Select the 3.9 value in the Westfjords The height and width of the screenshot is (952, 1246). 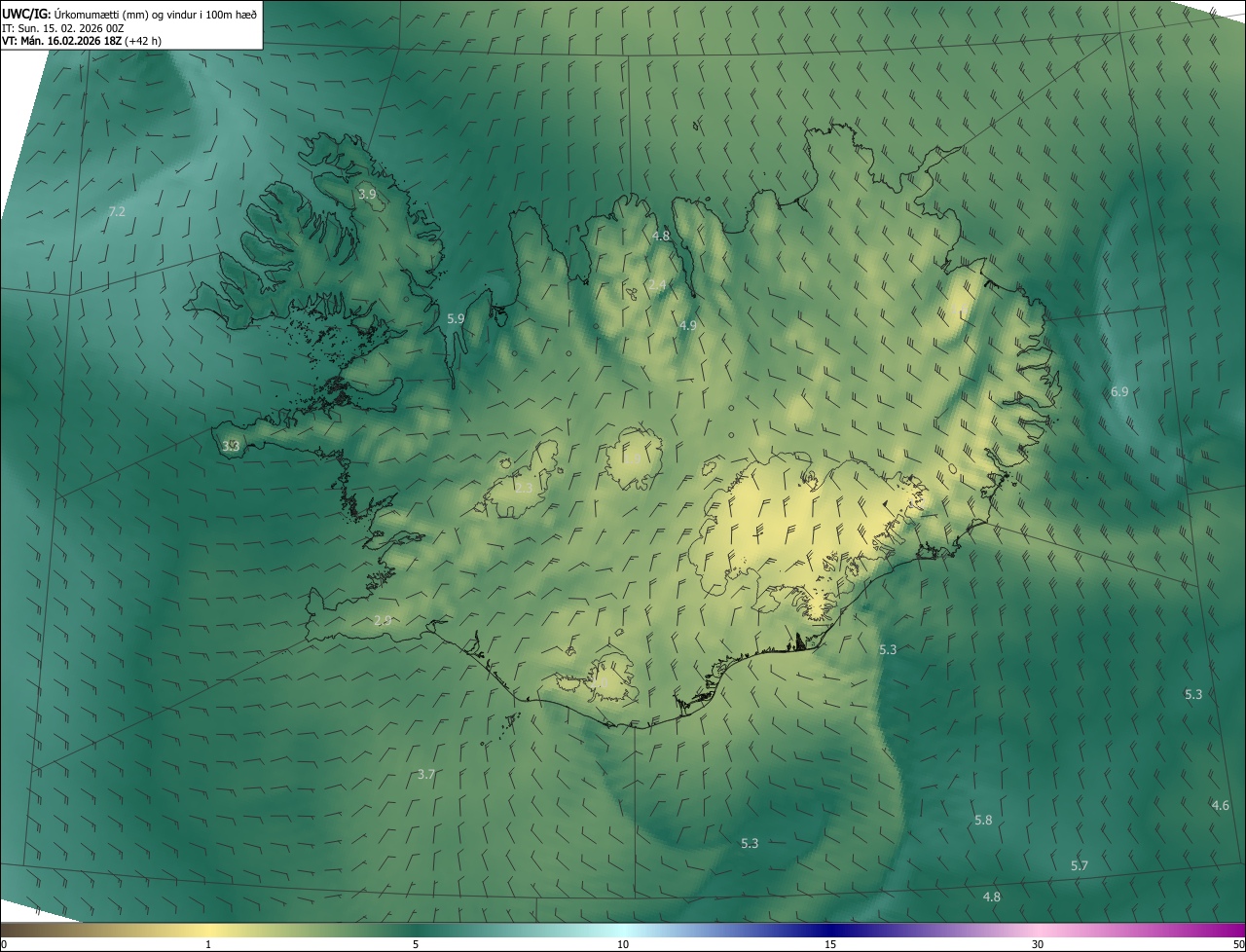coord(367,195)
